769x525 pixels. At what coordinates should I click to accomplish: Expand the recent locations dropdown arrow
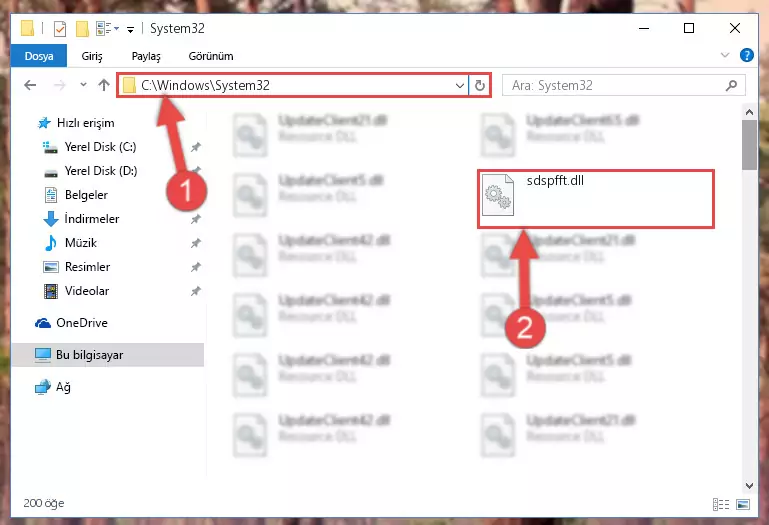coord(83,85)
